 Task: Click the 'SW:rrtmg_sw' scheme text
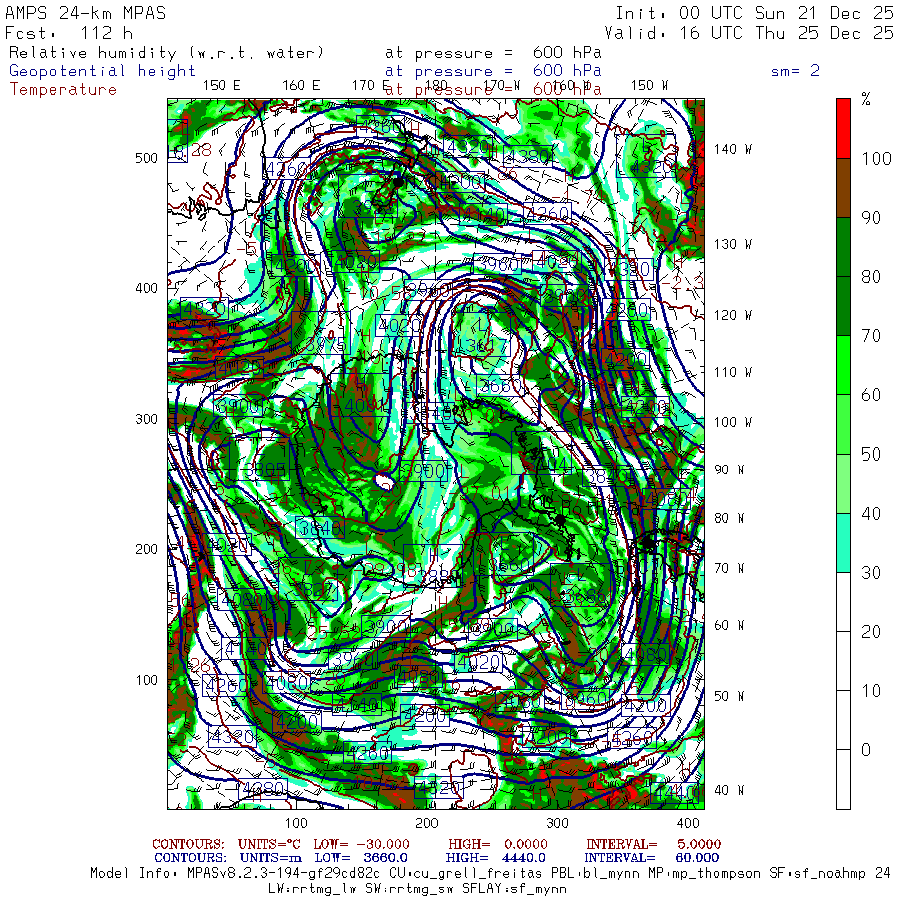409,889
